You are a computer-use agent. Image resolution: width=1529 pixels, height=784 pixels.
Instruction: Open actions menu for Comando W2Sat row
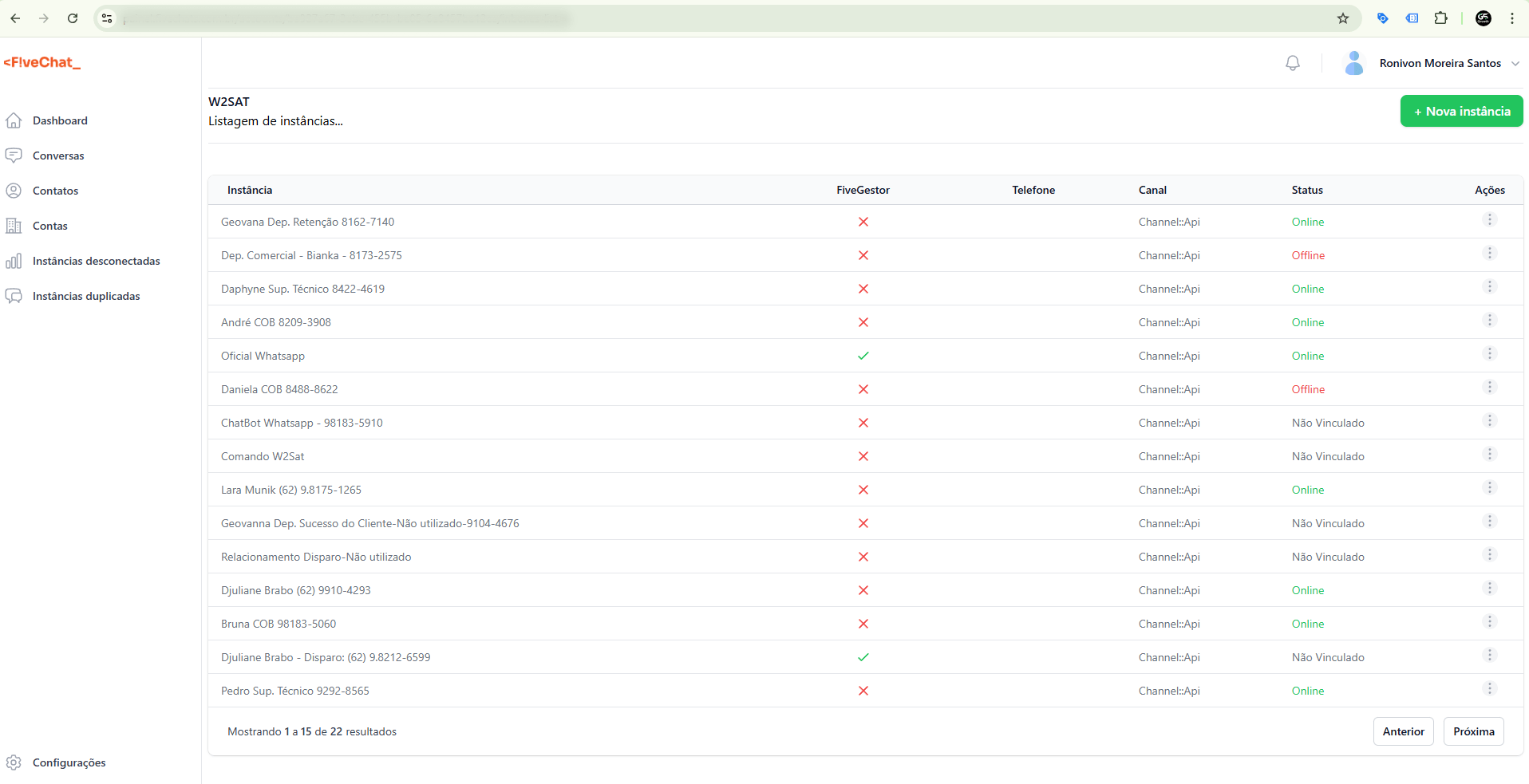pos(1489,454)
